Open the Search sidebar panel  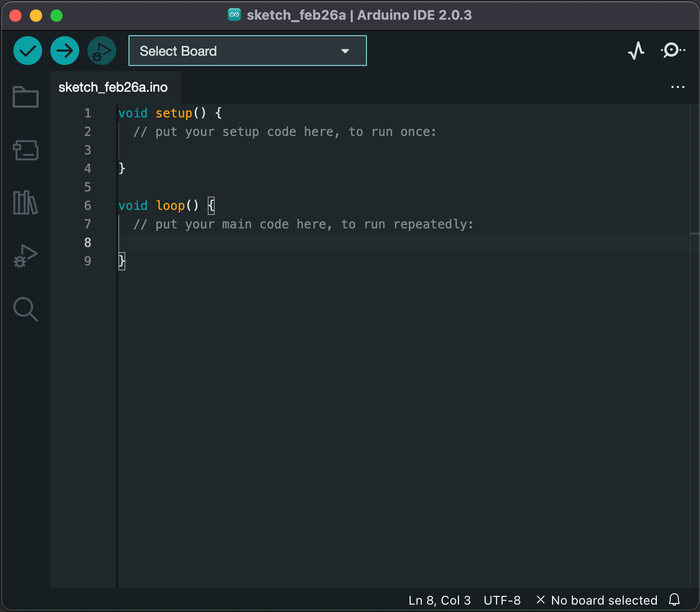[x=25, y=309]
